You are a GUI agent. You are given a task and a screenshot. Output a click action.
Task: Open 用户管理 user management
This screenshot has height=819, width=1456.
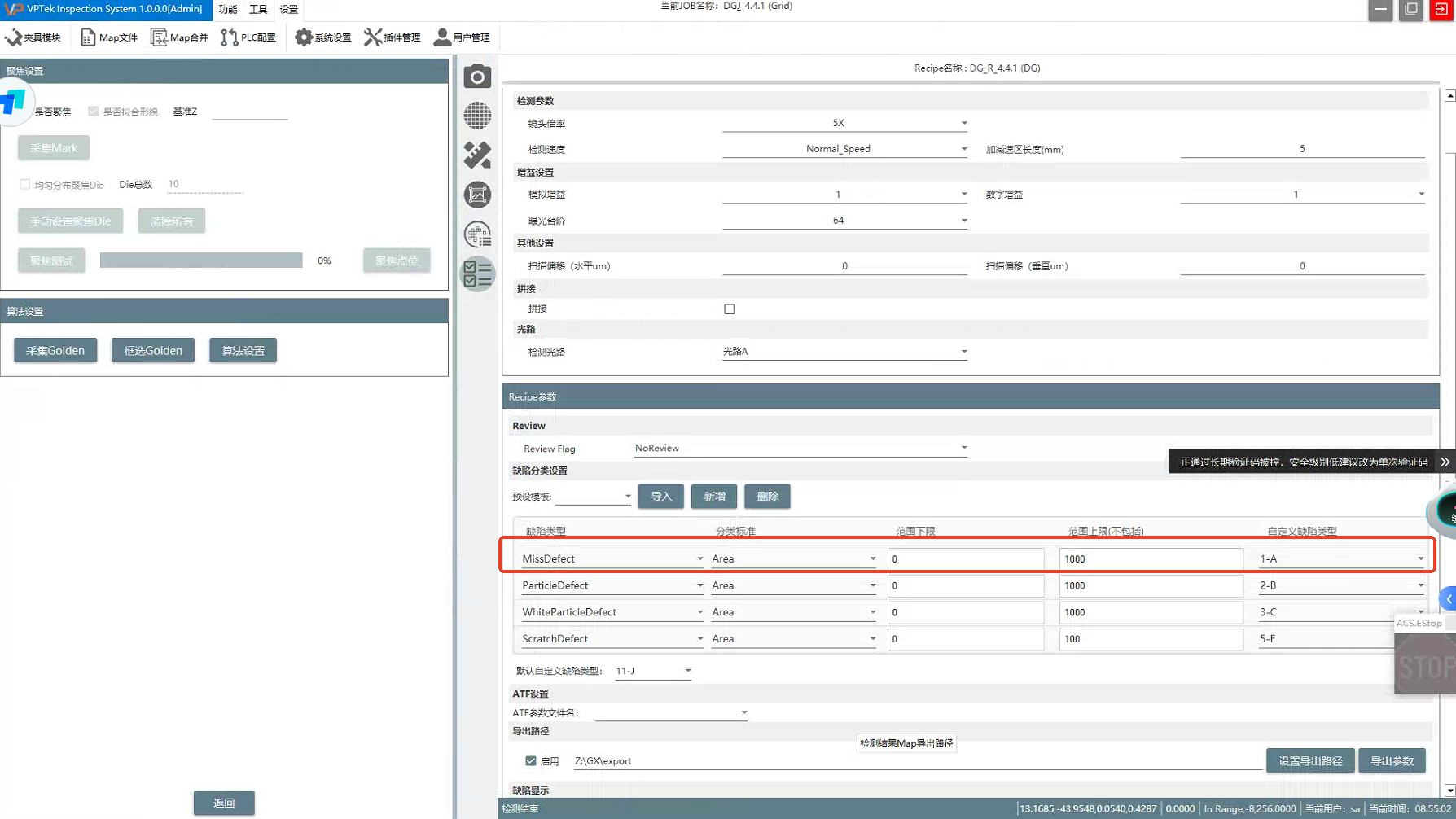click(x=462, y=37)
